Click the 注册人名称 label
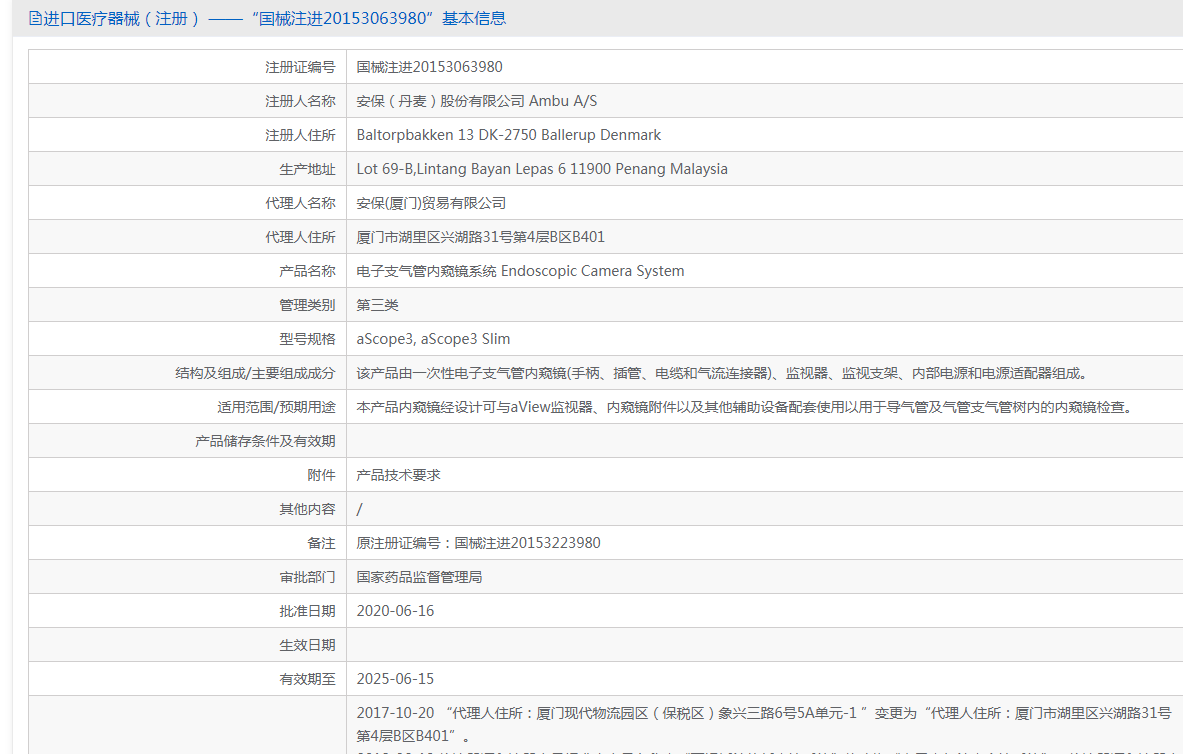Image resolution: width=1183 pixels, height=754 pixels. pos(300,101)
